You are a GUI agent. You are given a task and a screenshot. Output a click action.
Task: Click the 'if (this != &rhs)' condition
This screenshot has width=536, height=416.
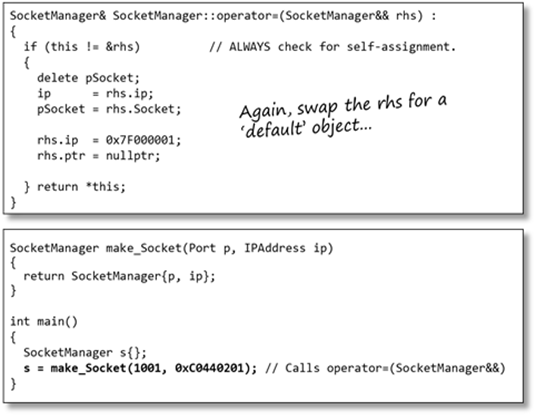click(82, 46)
